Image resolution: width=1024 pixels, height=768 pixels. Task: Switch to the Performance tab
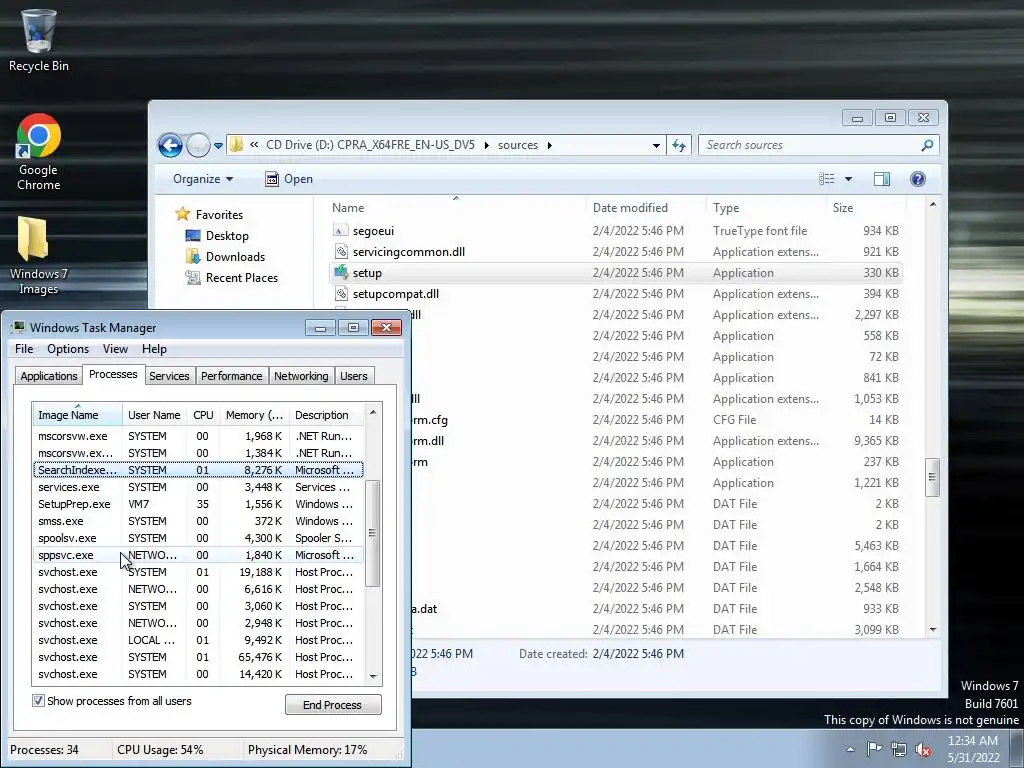231,376
